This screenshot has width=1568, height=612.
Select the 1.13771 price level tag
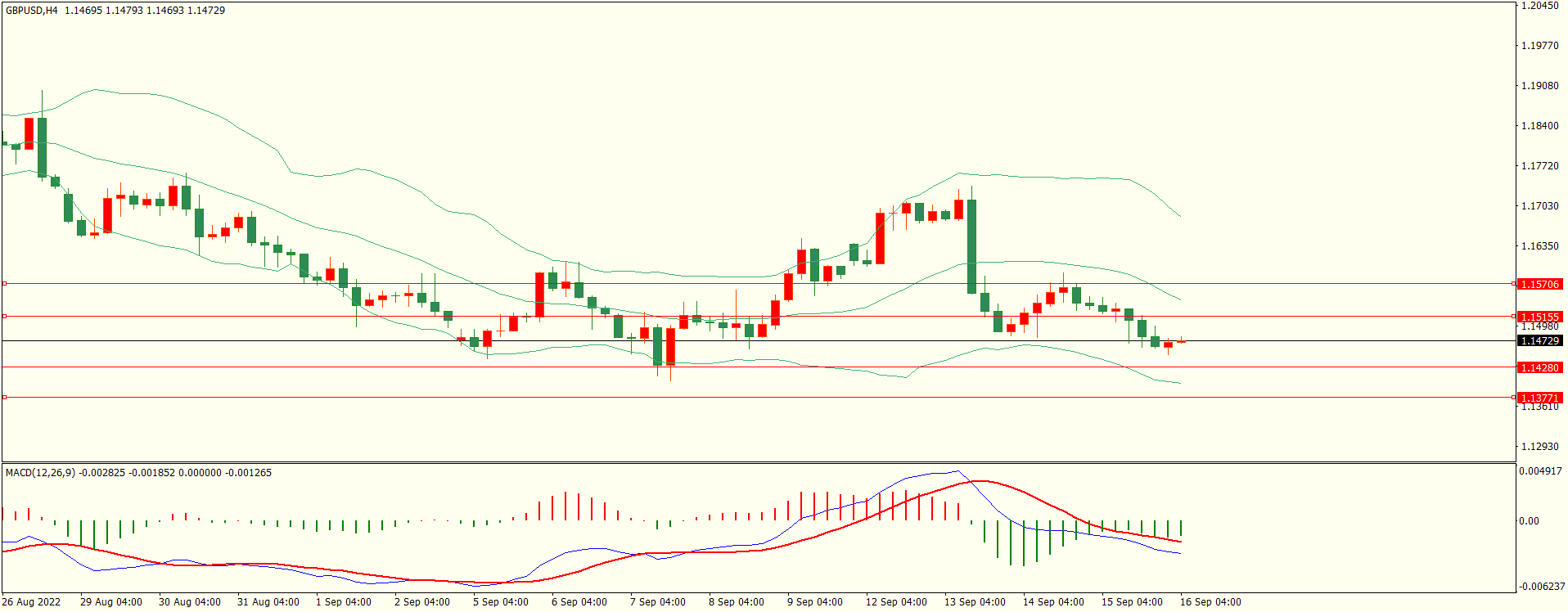[1539, 398]
